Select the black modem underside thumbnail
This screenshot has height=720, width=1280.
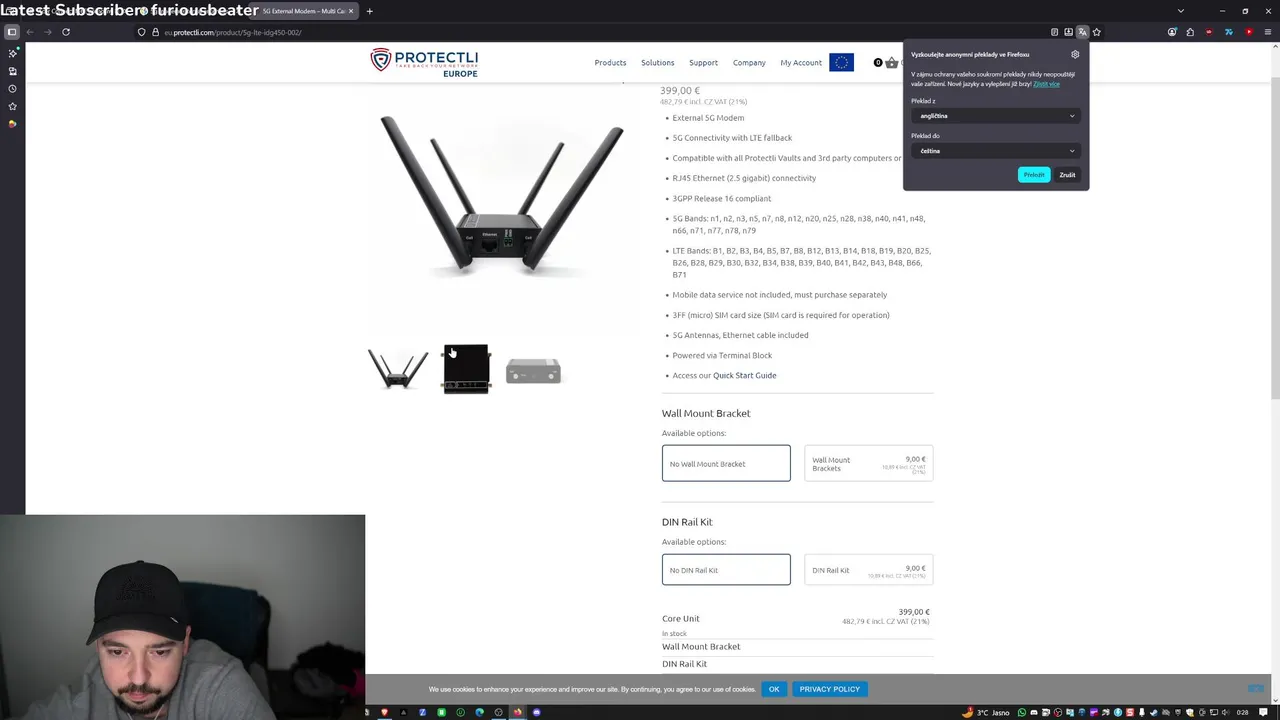[x=466, y=369]
